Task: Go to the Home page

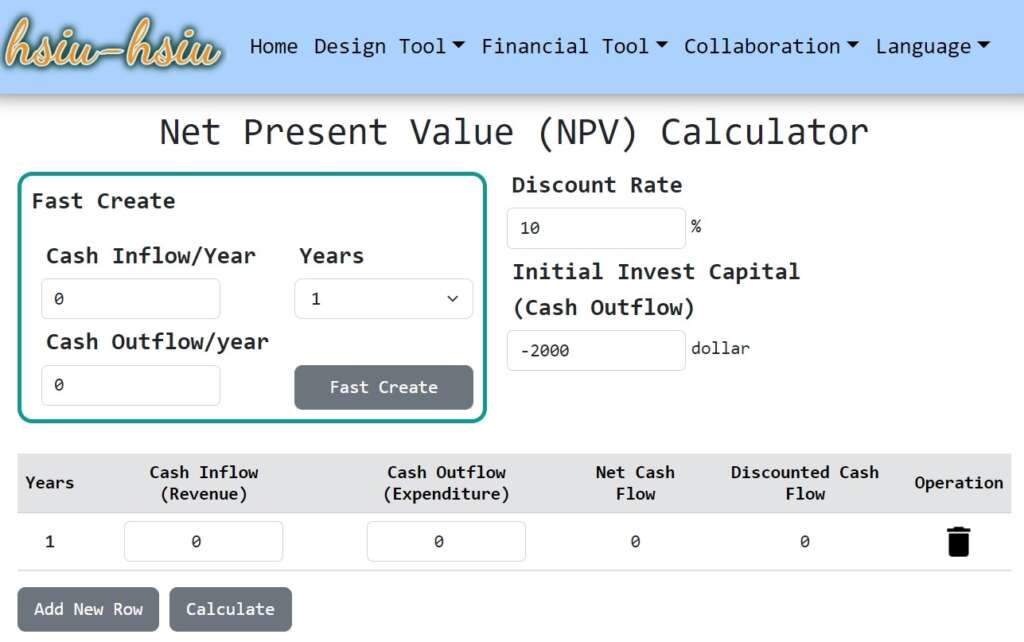Action: click(273, 46)
